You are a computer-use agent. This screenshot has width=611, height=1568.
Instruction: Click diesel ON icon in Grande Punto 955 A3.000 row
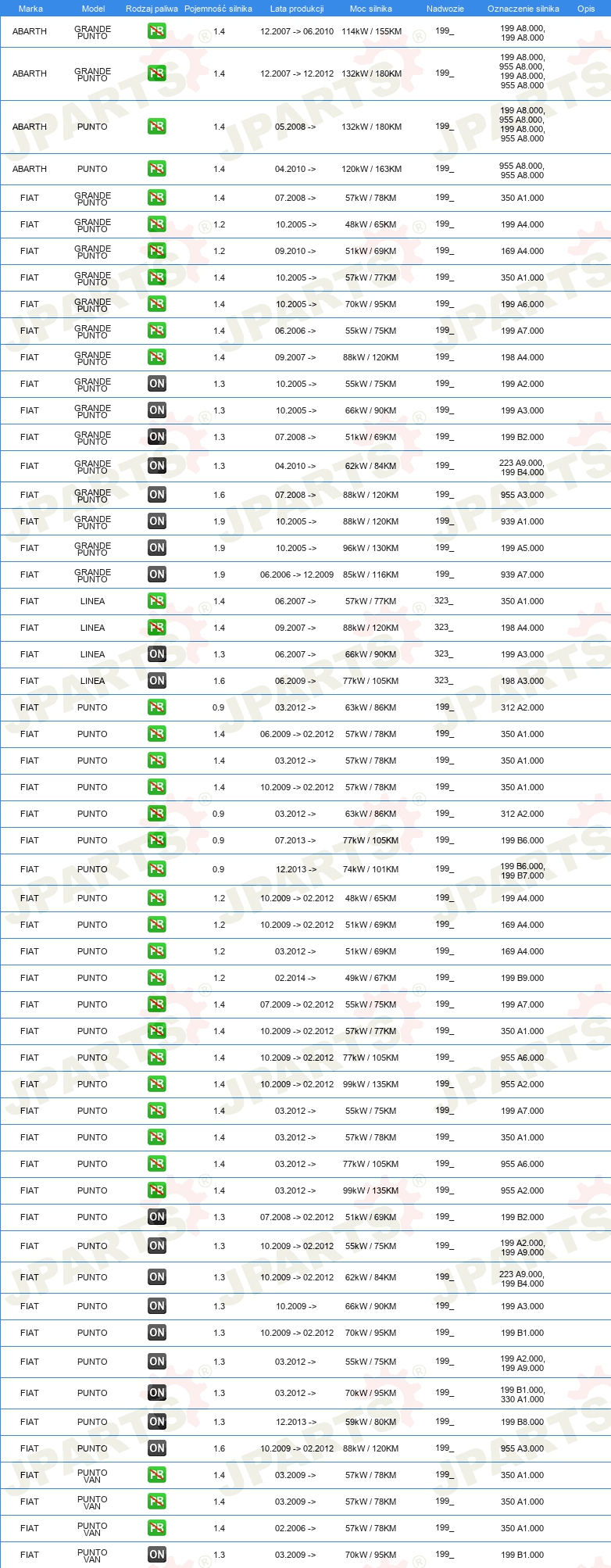pos(156,495)
